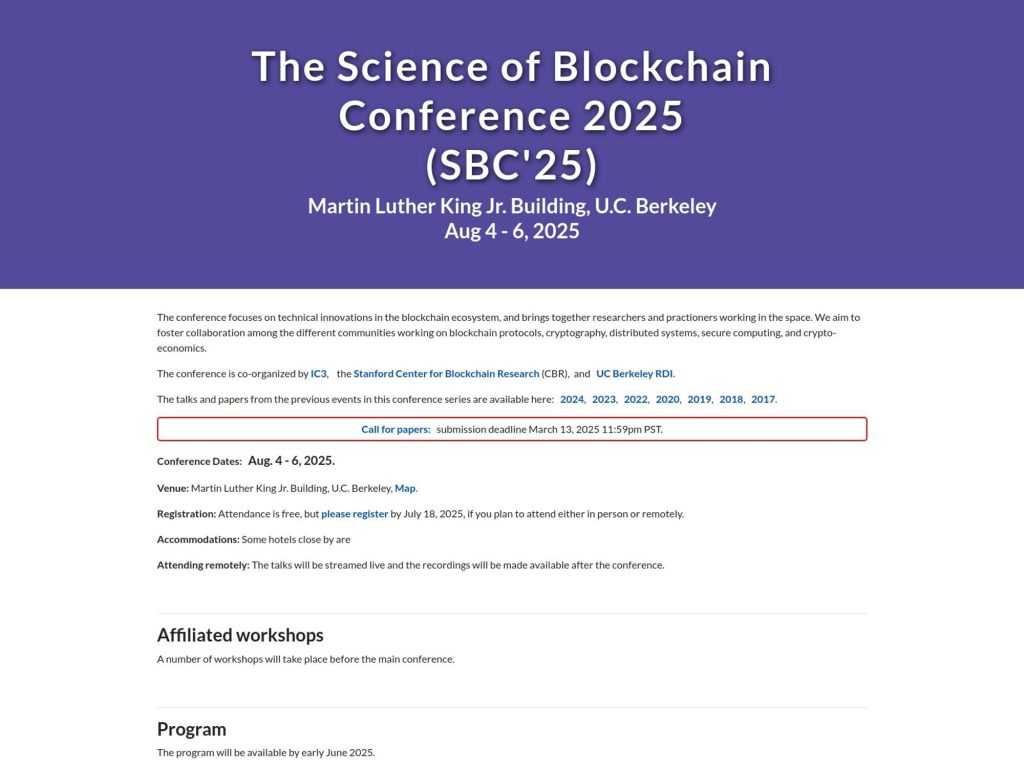1024x768 pixels.
Task: Follow the please register link
Action: point(354,513)
